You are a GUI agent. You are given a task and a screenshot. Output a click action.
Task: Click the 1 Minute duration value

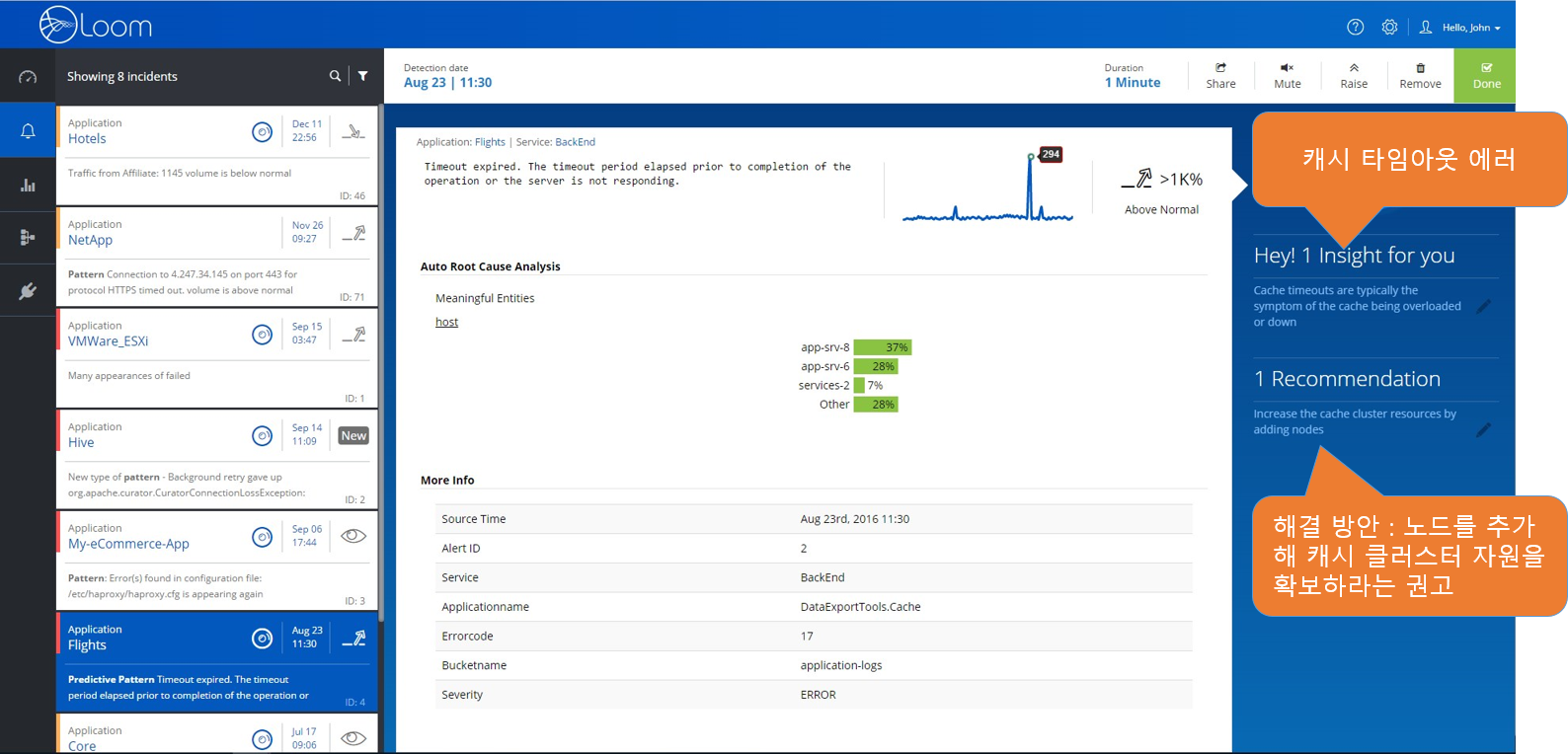[1133, 83]
